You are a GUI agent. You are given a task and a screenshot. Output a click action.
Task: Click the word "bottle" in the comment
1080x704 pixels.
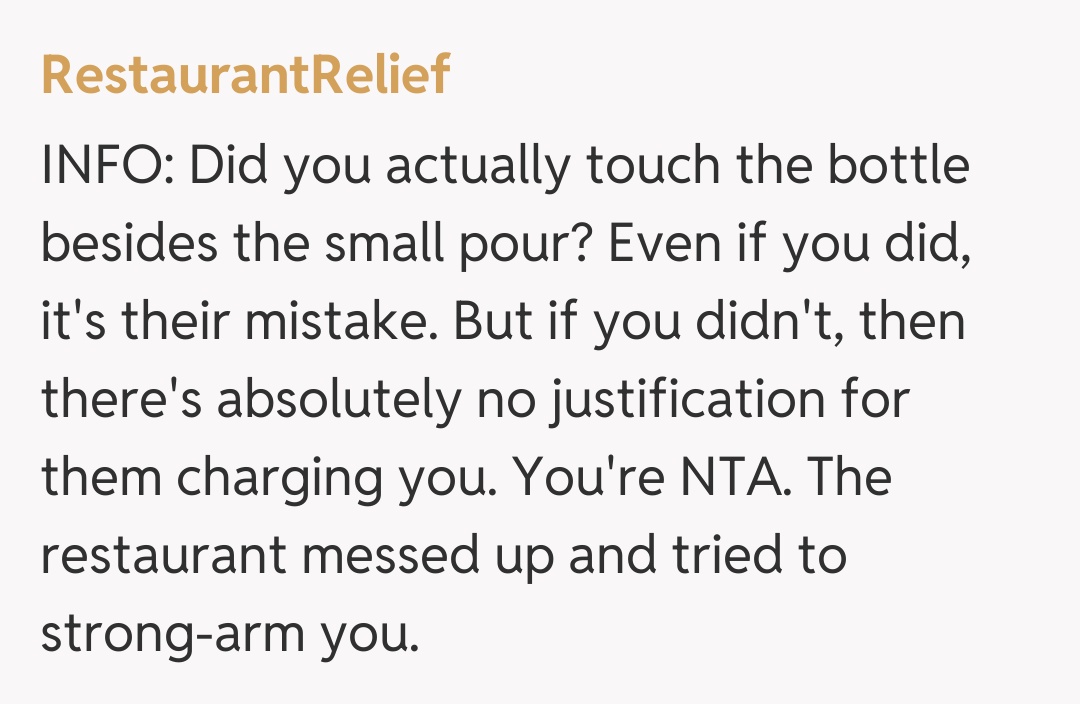click(x=898, y=167)
